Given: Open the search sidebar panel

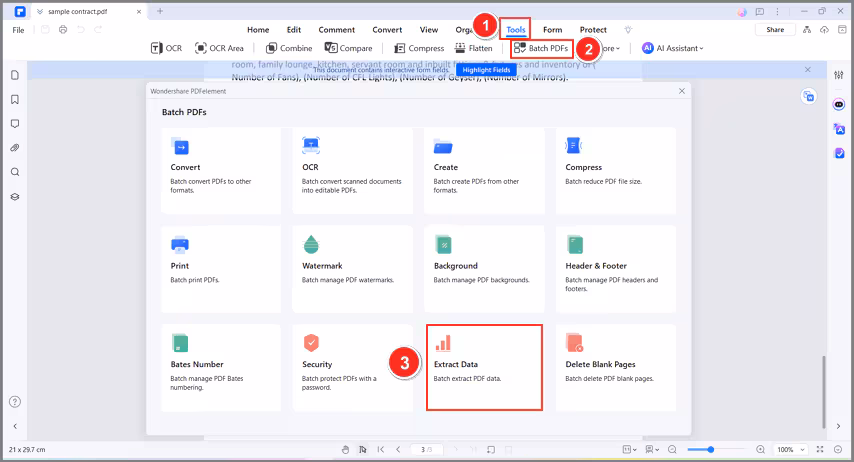Looking at the screenshot, I should tap(15, 172).
